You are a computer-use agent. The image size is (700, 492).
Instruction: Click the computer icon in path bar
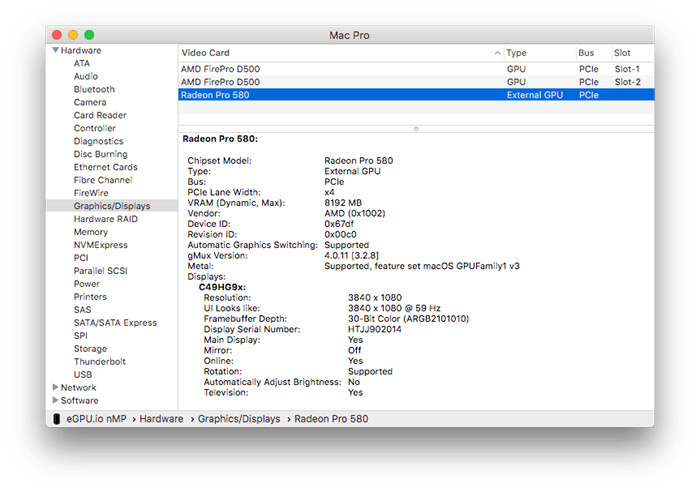click(56, 419)
